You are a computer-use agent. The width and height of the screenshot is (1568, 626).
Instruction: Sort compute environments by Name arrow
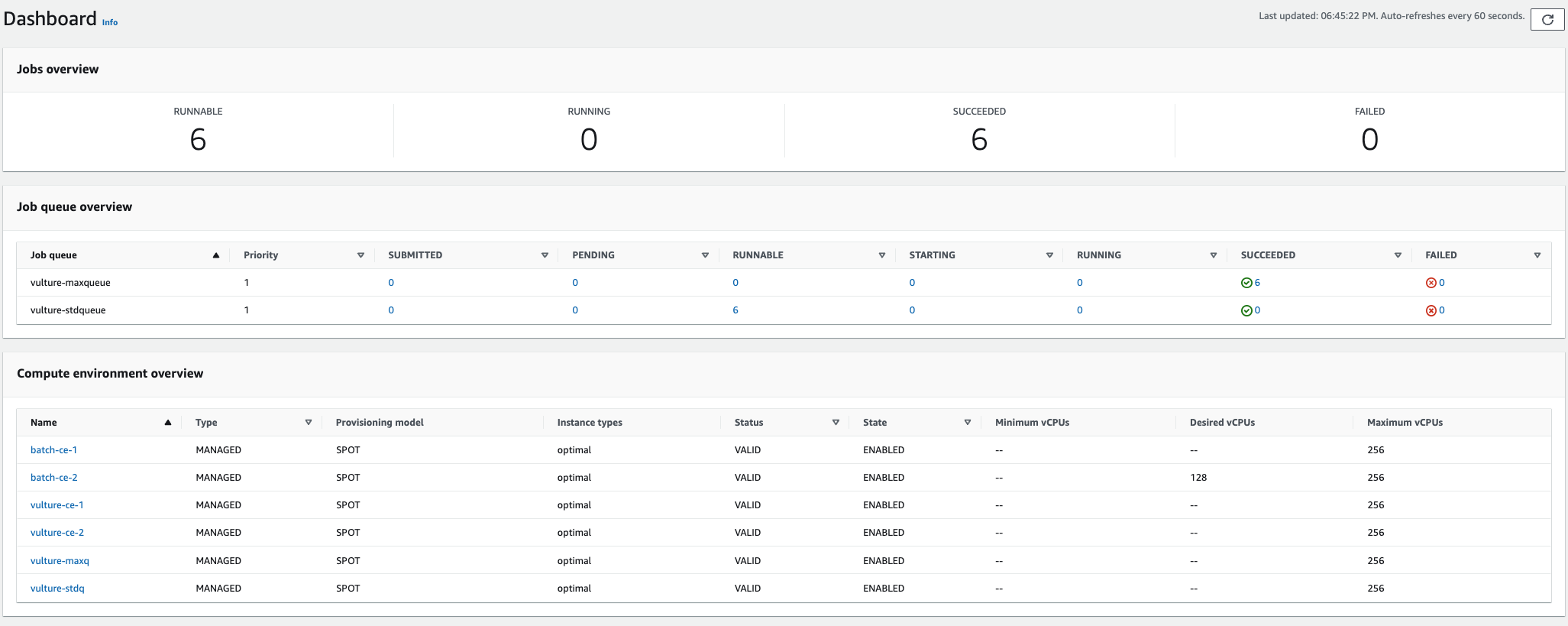[x=167, y=423]
